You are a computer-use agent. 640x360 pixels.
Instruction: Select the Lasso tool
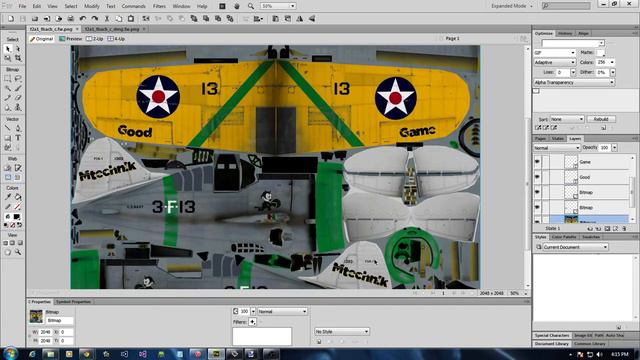(18, 78)
